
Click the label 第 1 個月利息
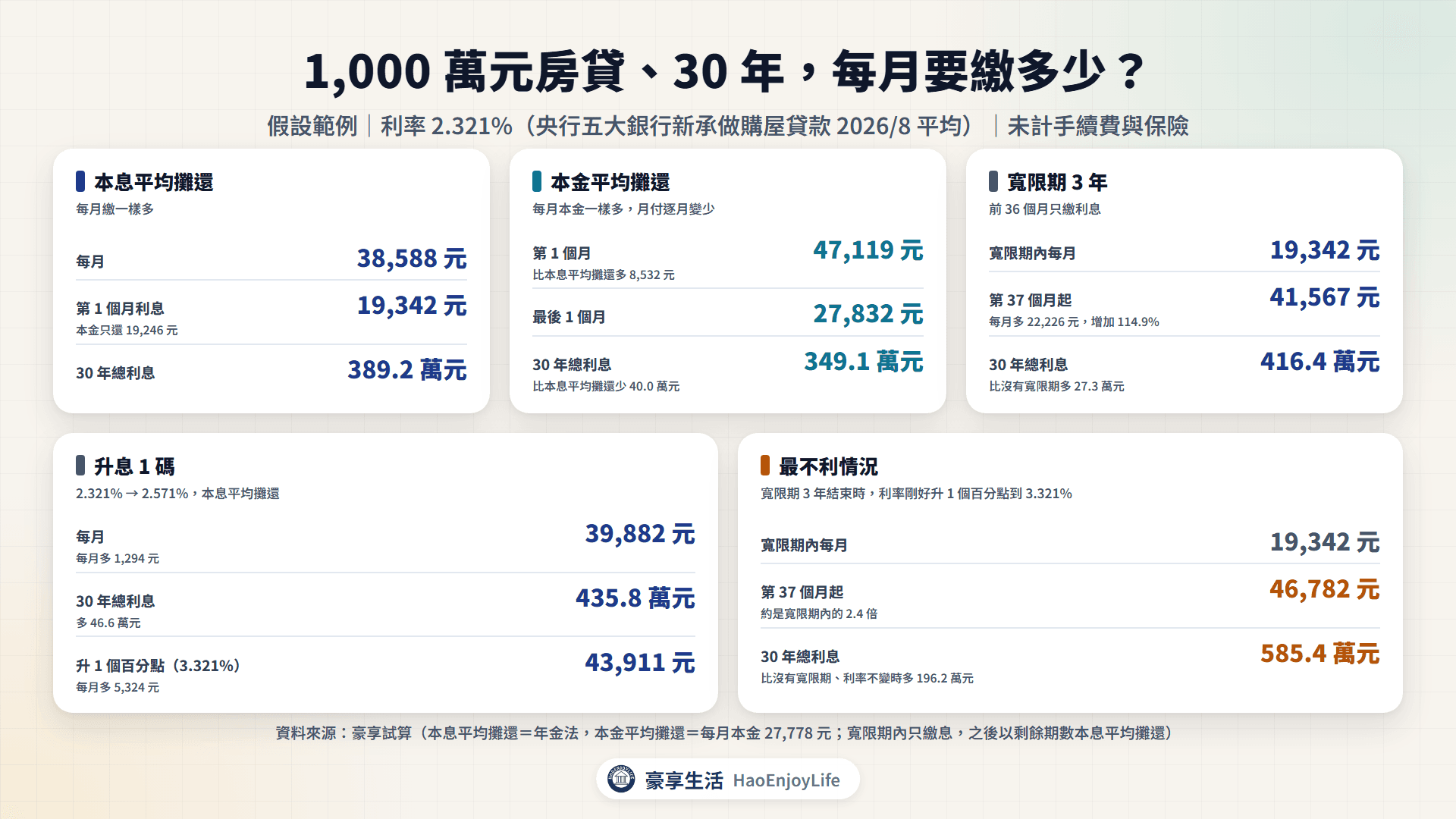120,309
